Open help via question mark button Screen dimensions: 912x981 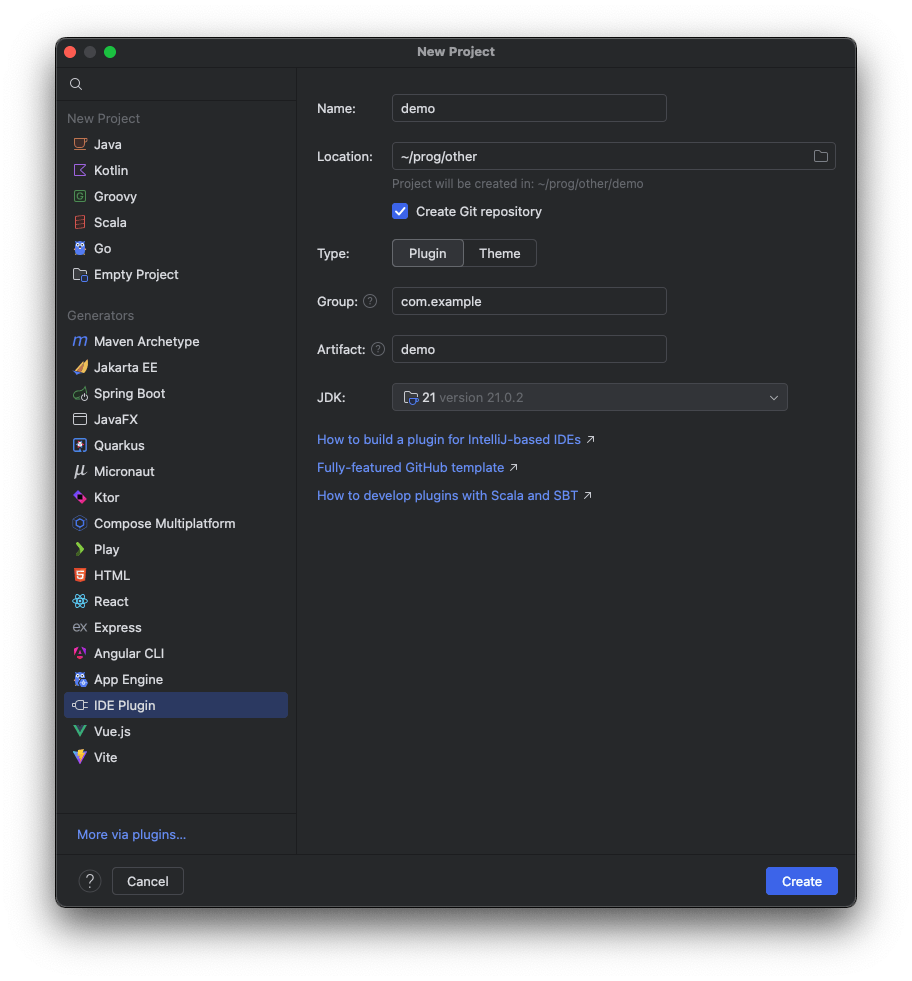click(x=90, y=881)
